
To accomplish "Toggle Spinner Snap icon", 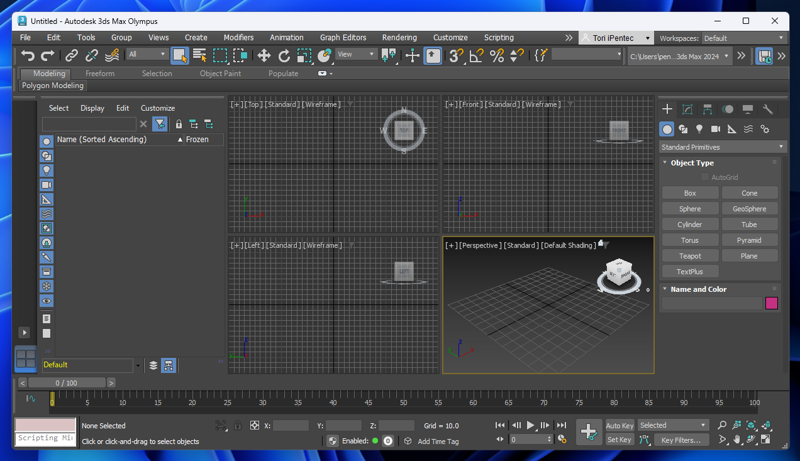I will [x=516, y=56].
